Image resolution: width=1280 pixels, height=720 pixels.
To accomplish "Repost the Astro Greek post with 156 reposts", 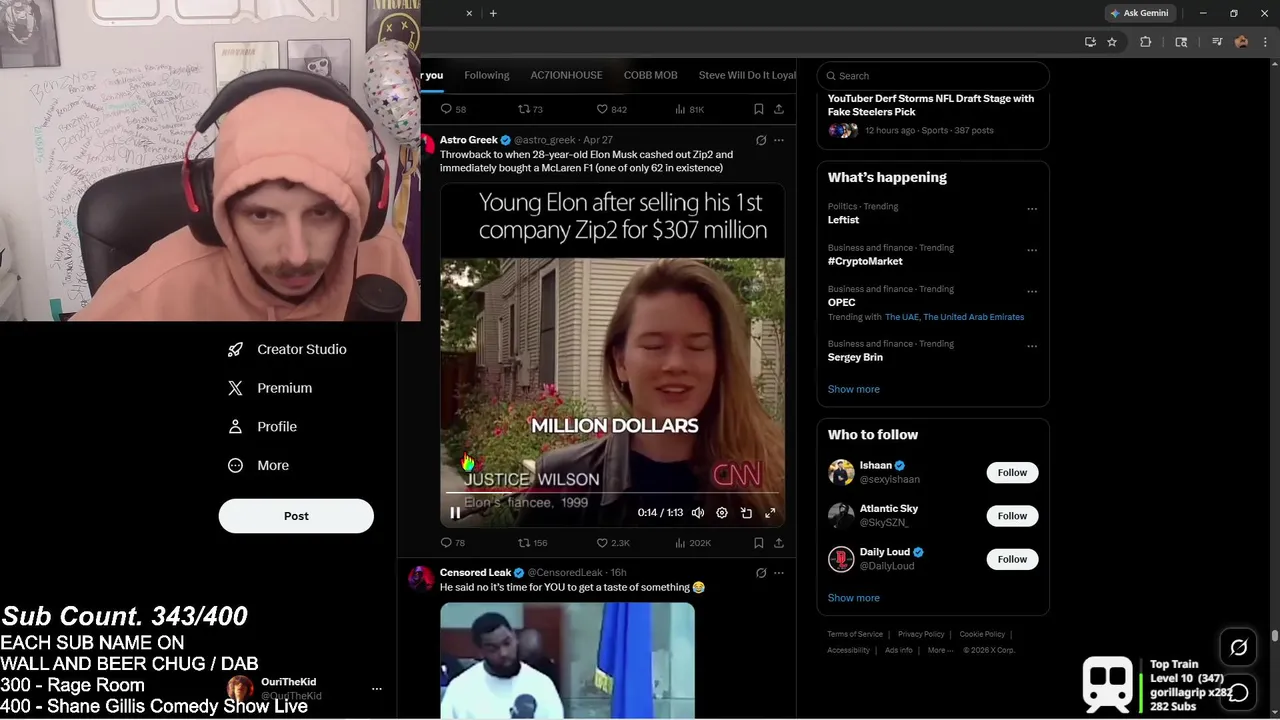I will click(532, 543).
